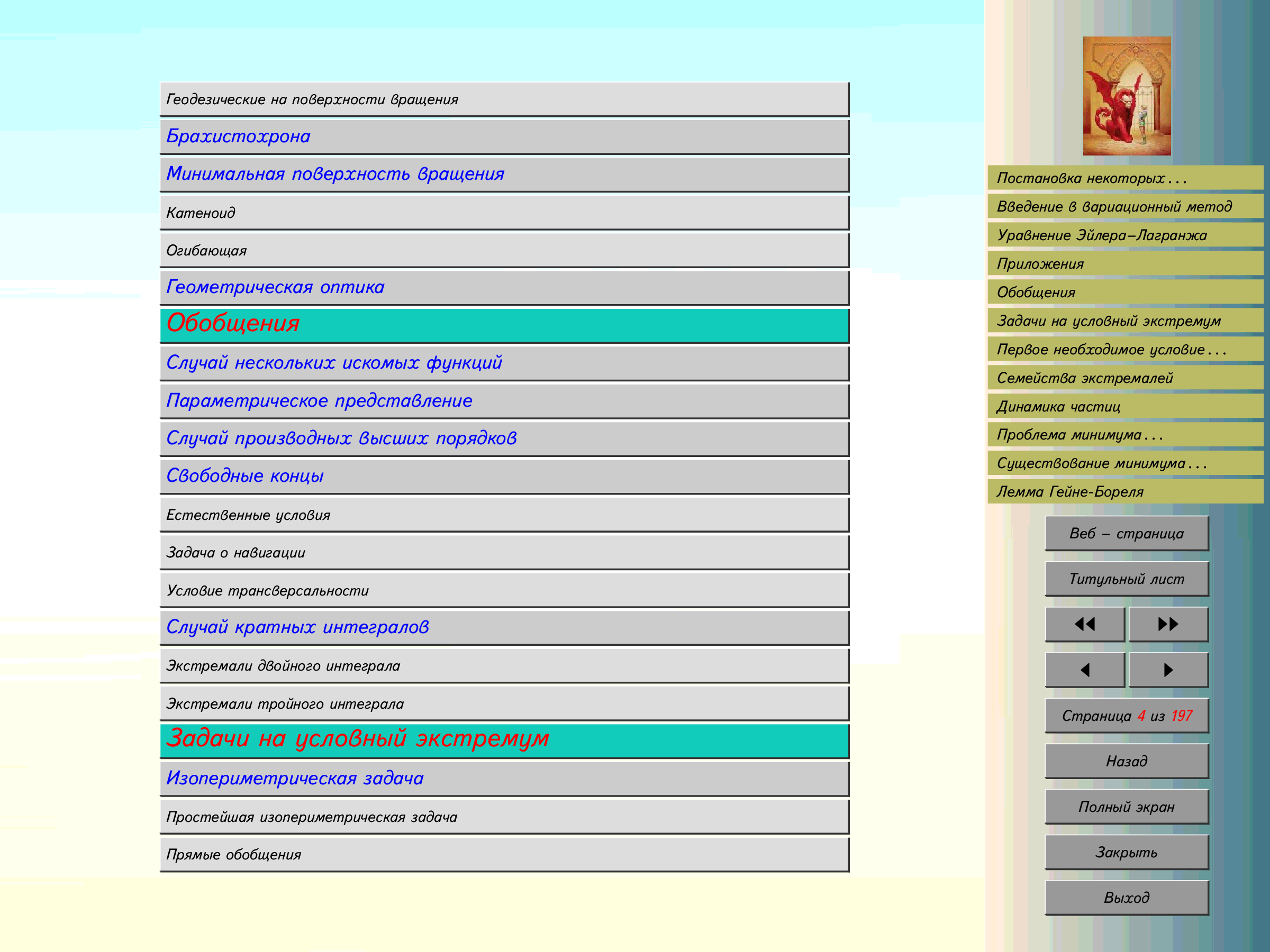Open the Брахистохрона contents link
Image resolution: width=1270 pixels, height=952 pixels.
238,136
